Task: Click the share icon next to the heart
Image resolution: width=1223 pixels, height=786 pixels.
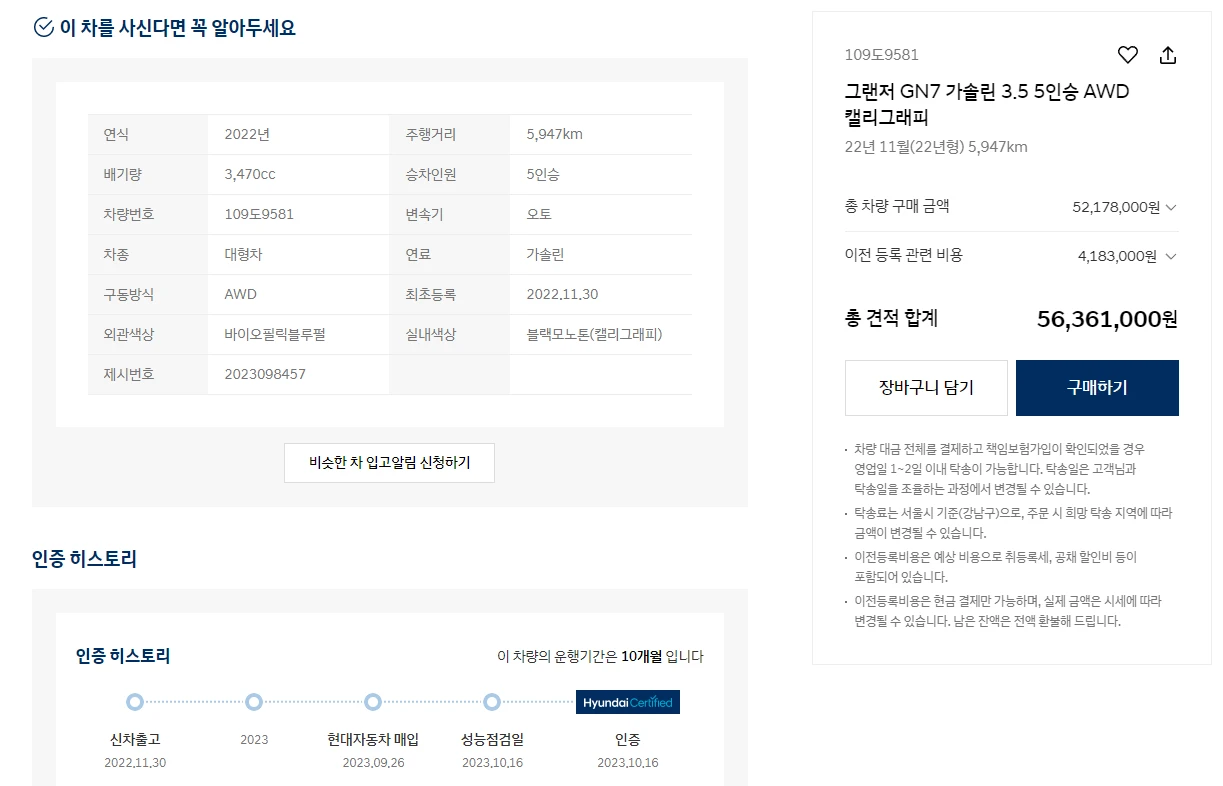Action: coord(1167,55)
